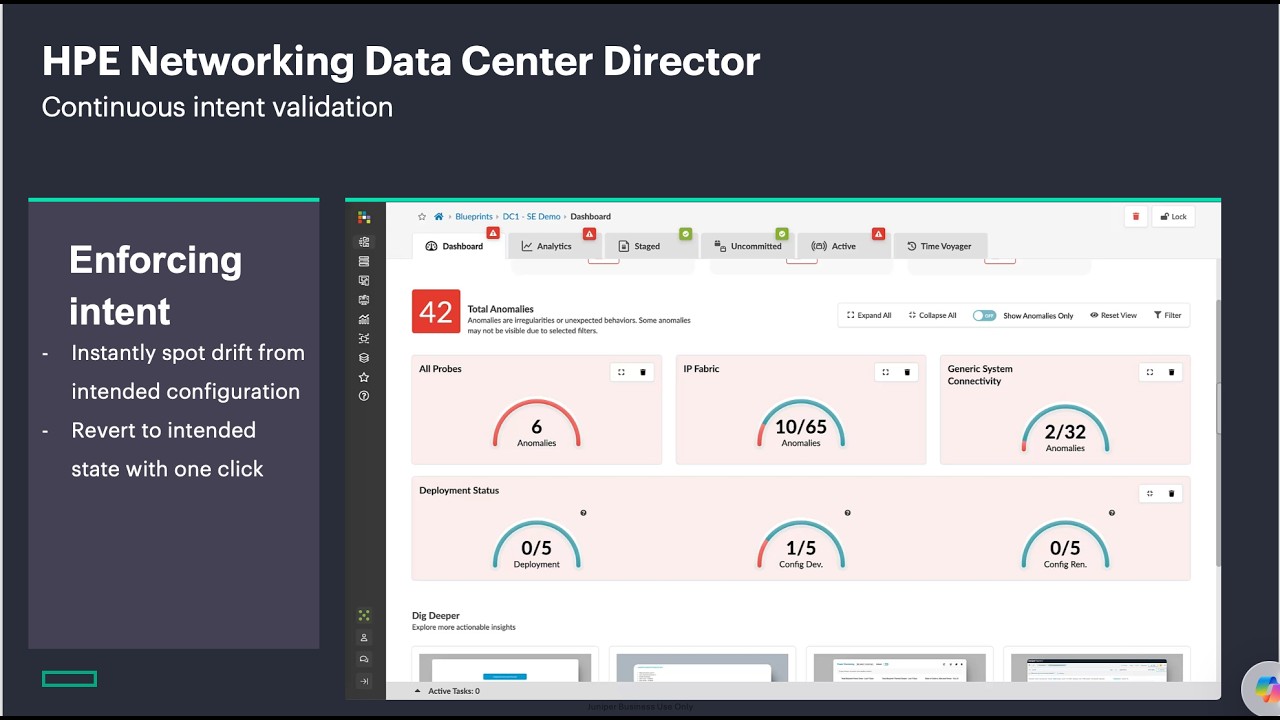The height and width of the screenshot is (720, 1280).
Task: Expand the All Probes card to full view
Action: (621, 372)
